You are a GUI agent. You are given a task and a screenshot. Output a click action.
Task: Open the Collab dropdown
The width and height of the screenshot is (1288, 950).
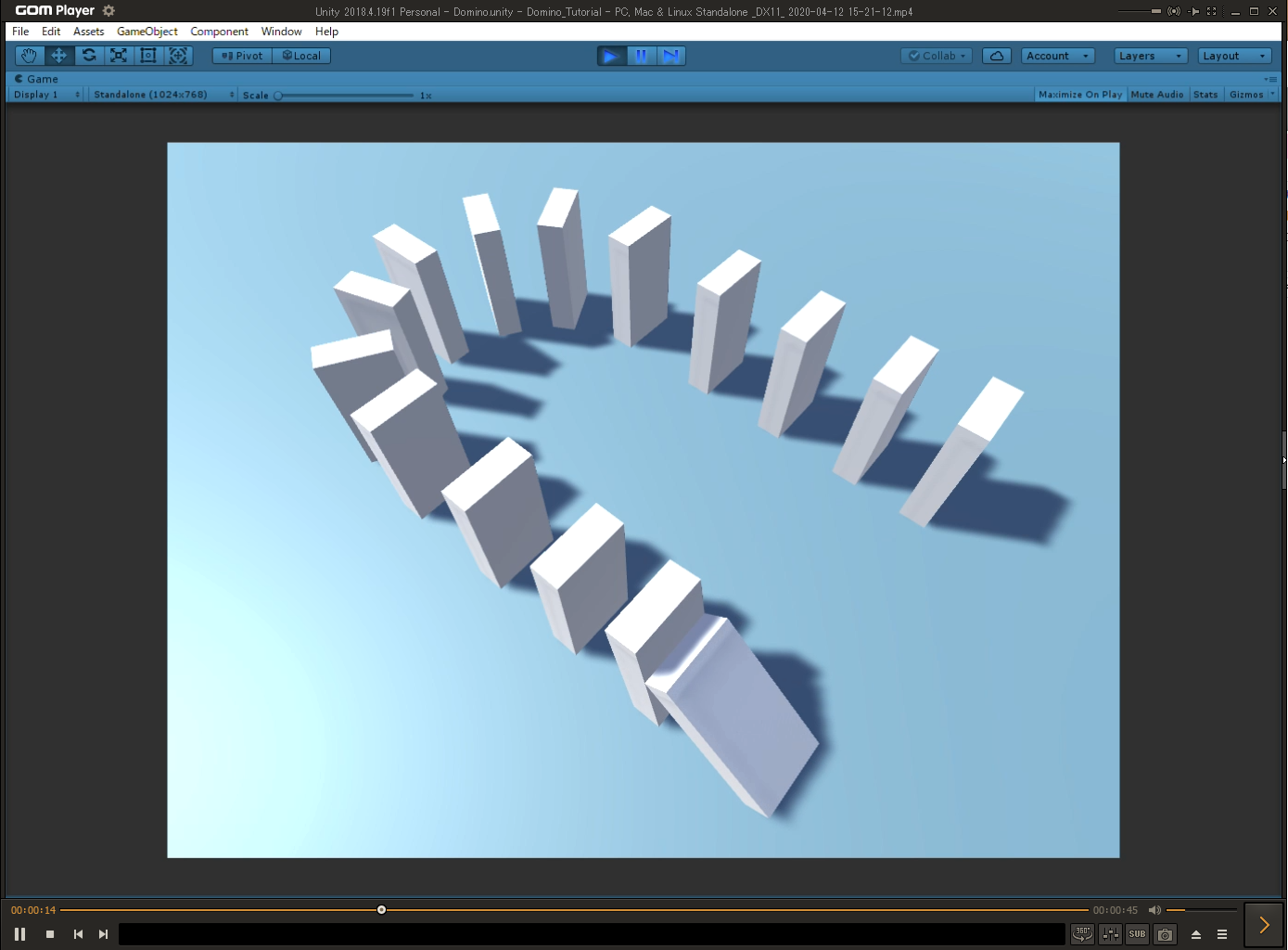[x=937, y=56]
